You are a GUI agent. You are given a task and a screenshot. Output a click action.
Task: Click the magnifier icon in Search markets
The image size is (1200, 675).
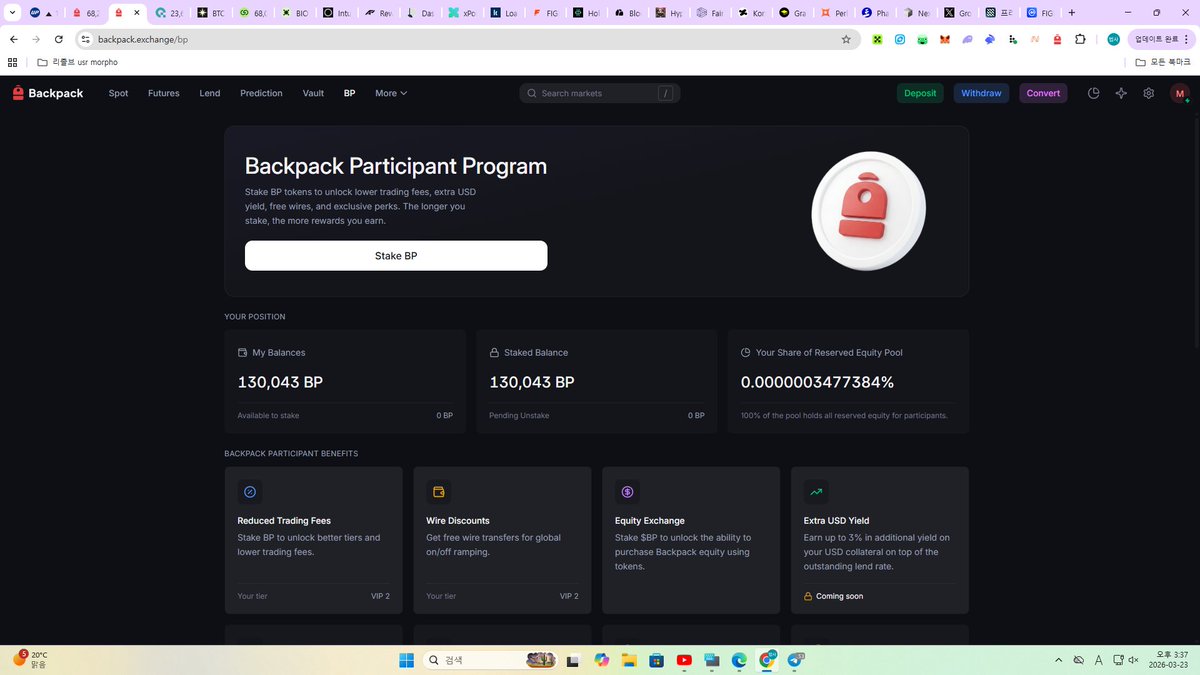(x=532, y=93)
